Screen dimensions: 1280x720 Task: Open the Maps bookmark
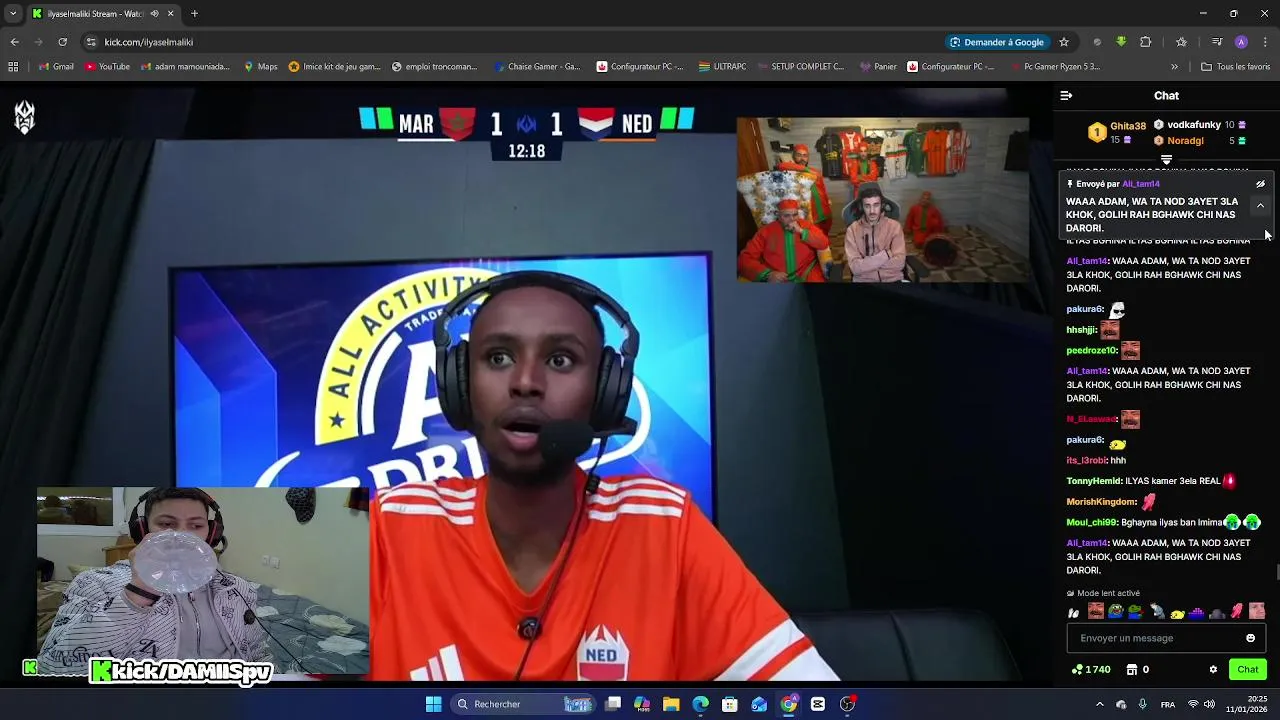click(x=261, y=67)
